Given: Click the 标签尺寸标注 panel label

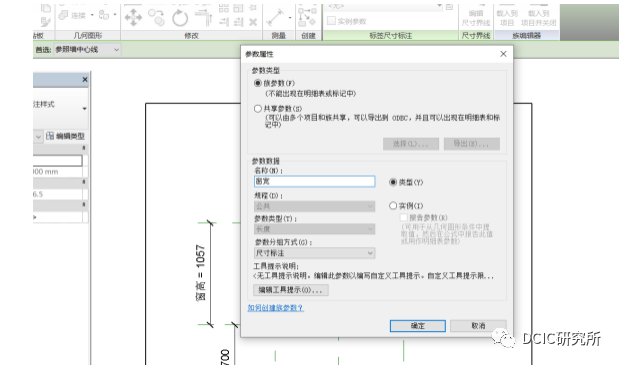Looking at the screenshot, I should point(391,35).
